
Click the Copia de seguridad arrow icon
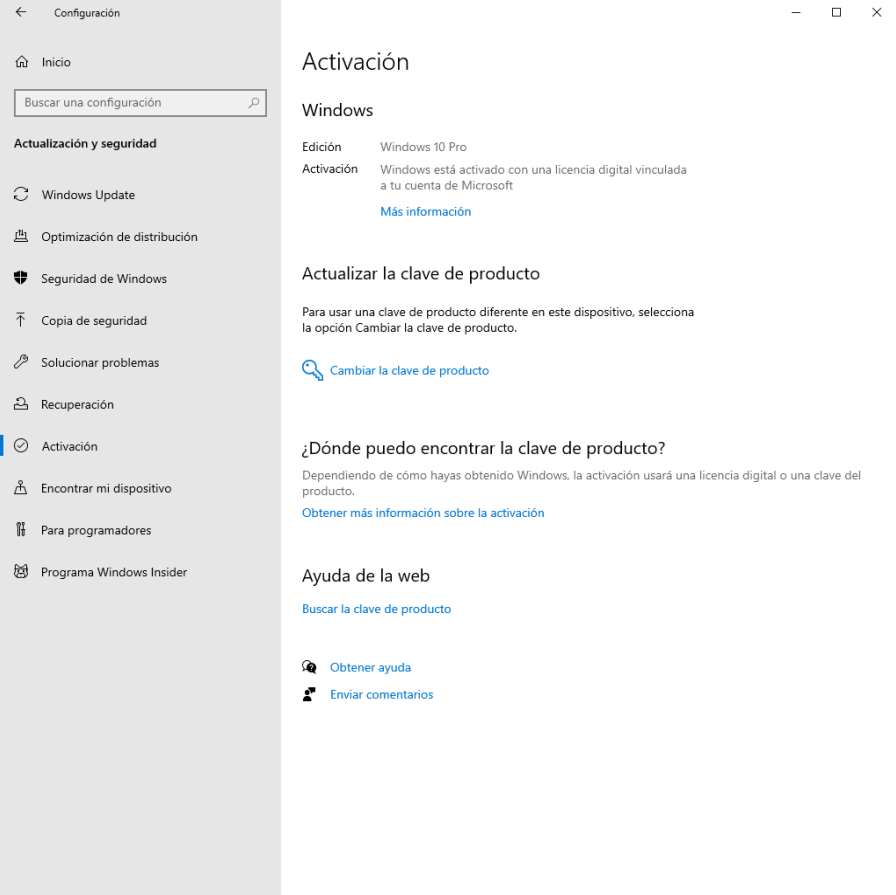(x=21, y=320)
